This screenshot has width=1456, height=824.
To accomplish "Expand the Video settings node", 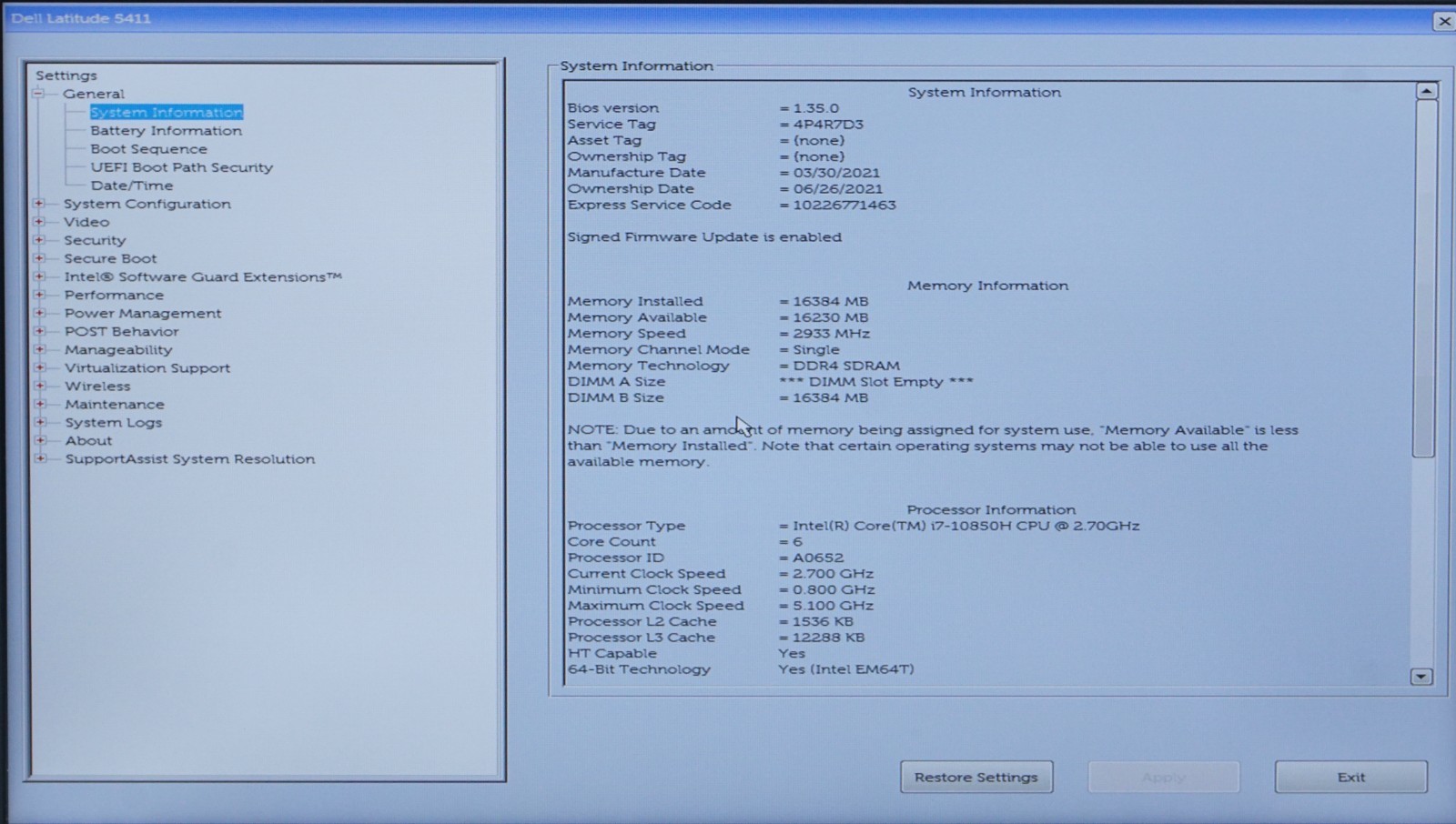I will click(x=38, y=222).
